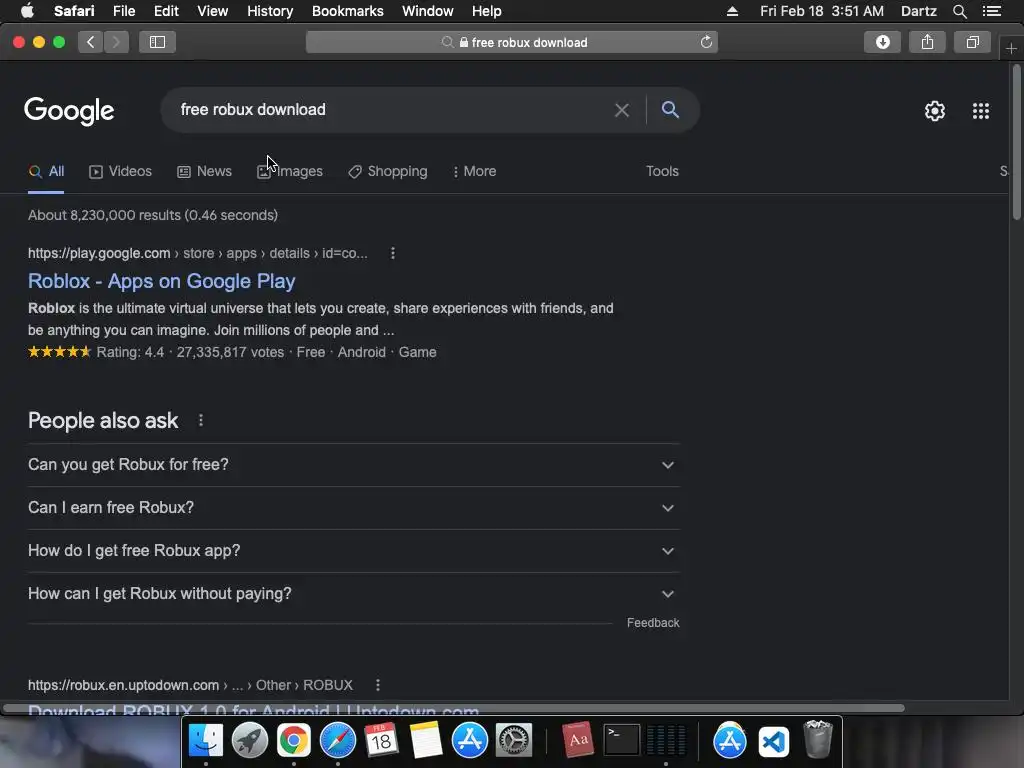Switch to the Videos results tab
The width and height of the screenshot is (1024, 768).
click(120, 171)
